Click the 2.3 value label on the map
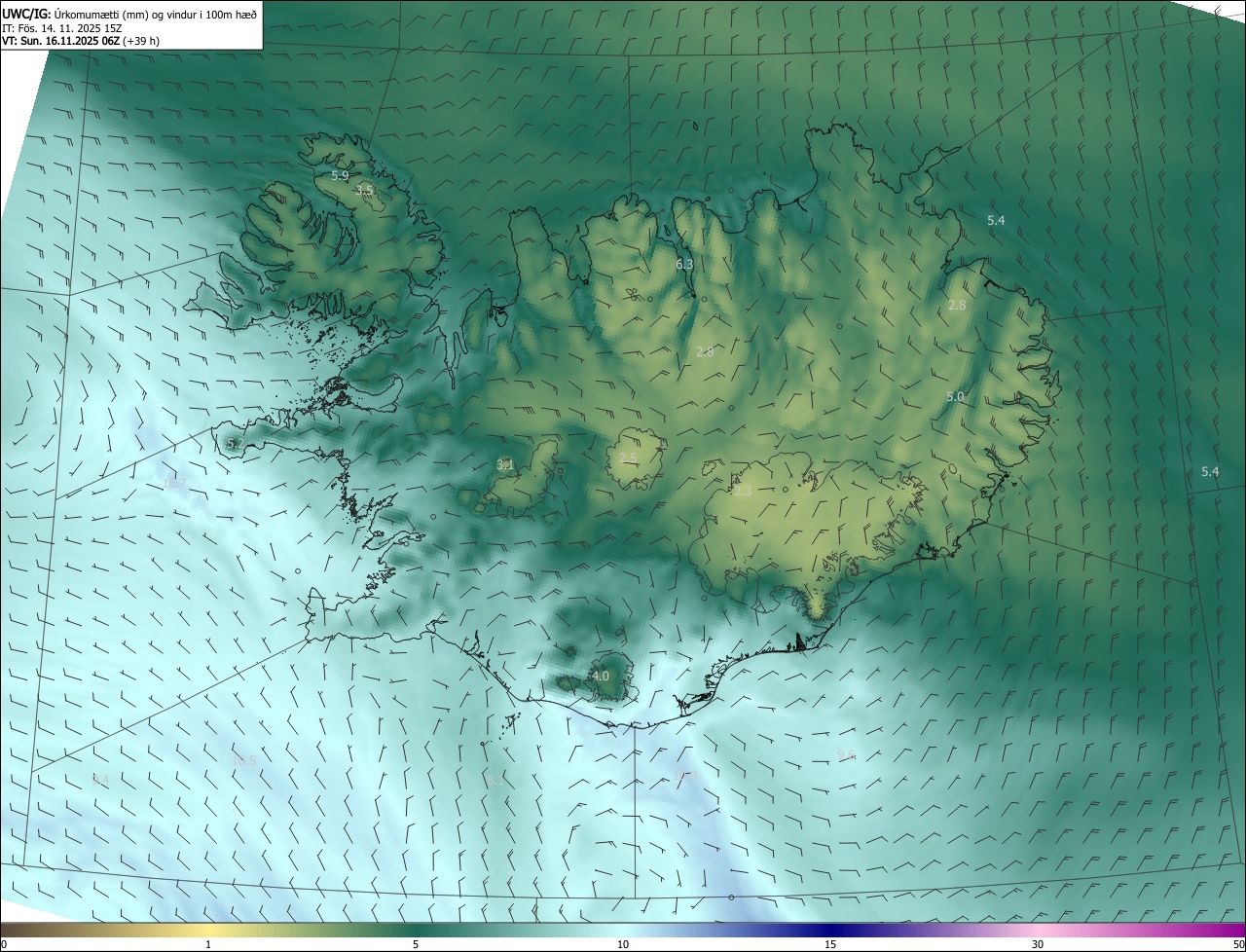 click(743, 492)
